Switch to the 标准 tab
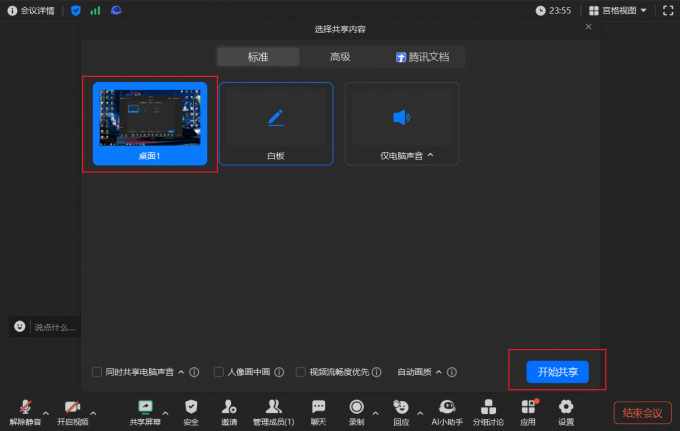 click(x=258, y=57)
